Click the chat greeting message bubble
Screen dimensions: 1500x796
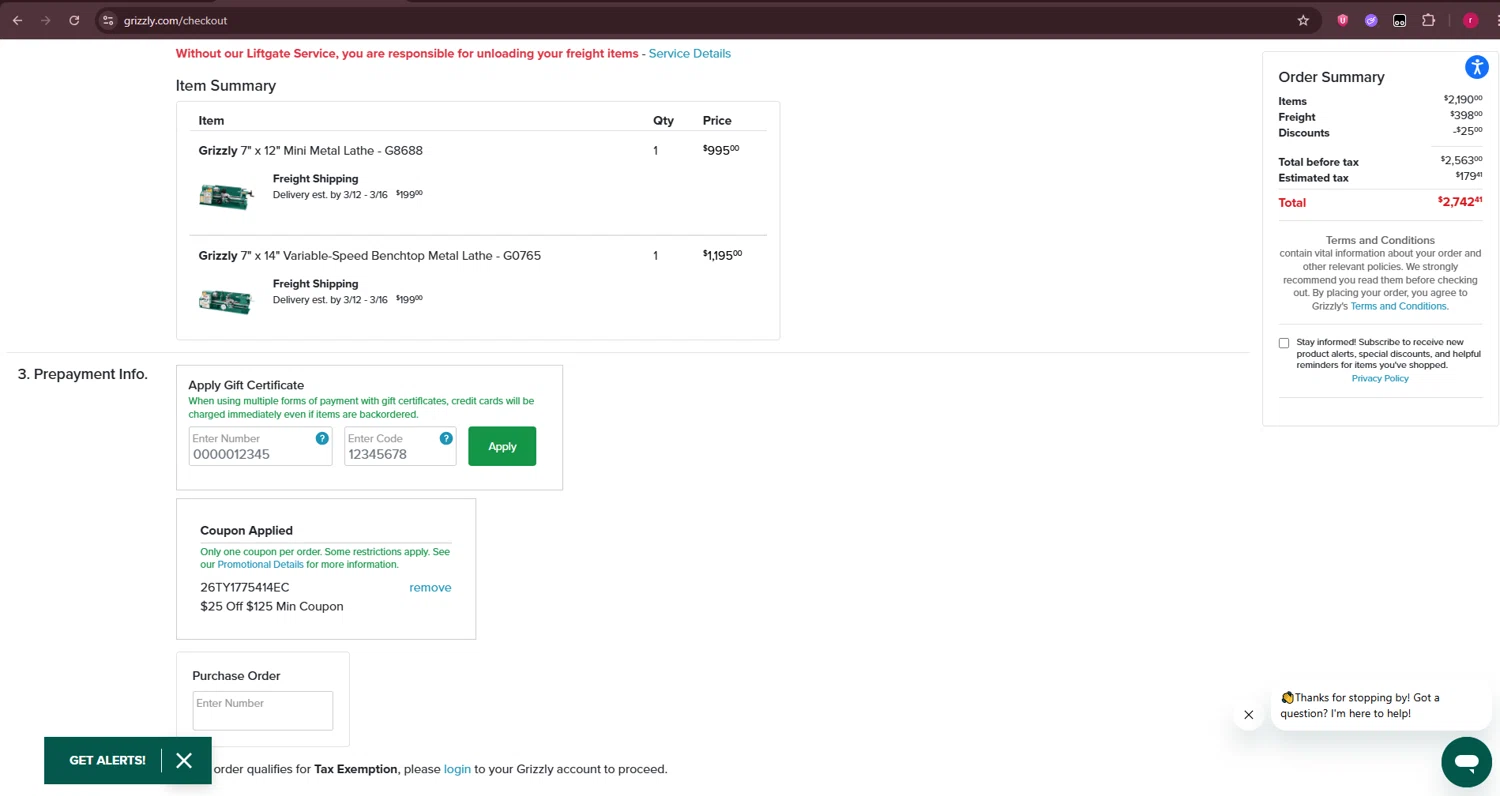[1381, 706]
